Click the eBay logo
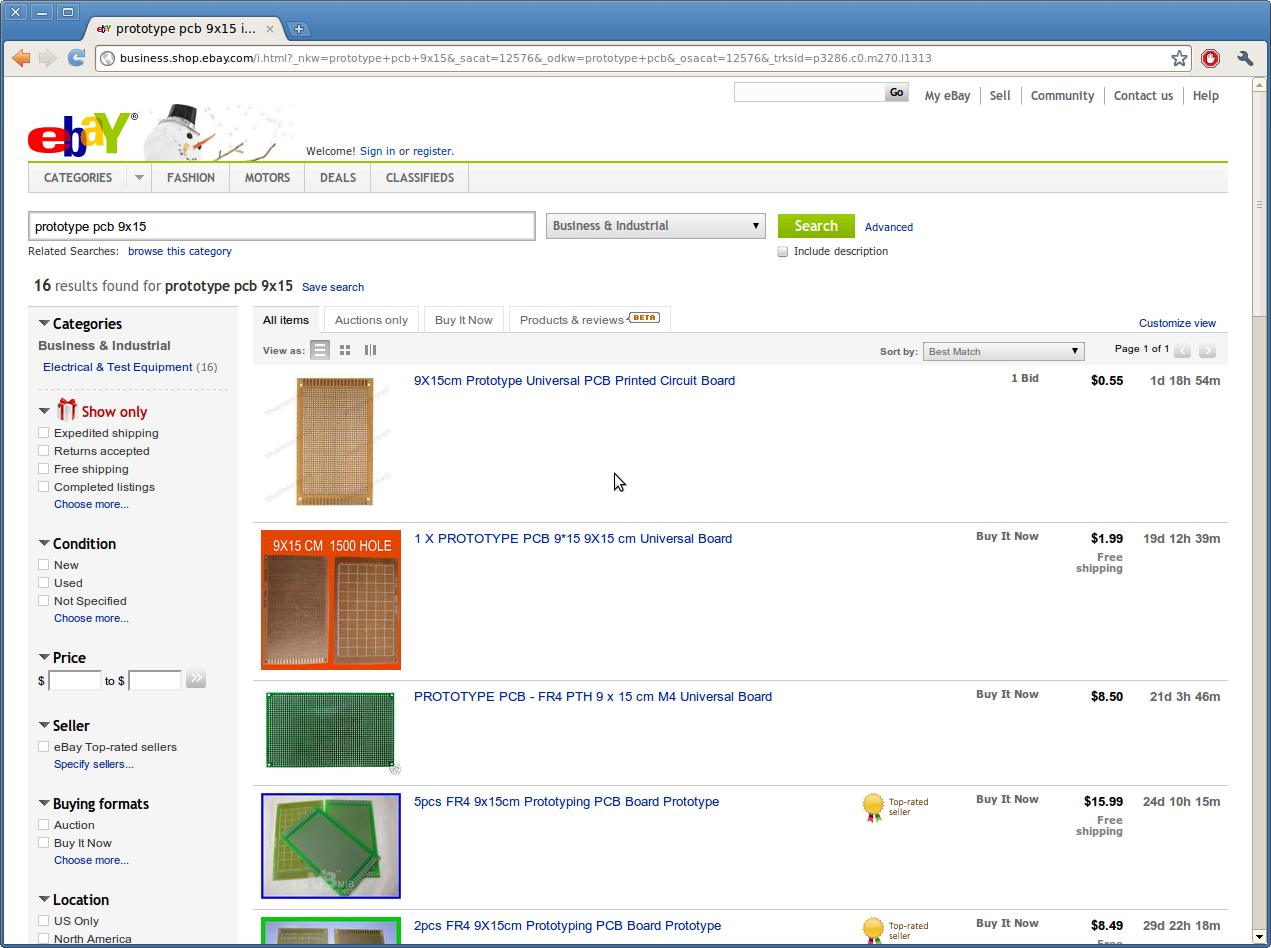The image size is (1271, 948). pyautogui.click(x=83, y=135)
